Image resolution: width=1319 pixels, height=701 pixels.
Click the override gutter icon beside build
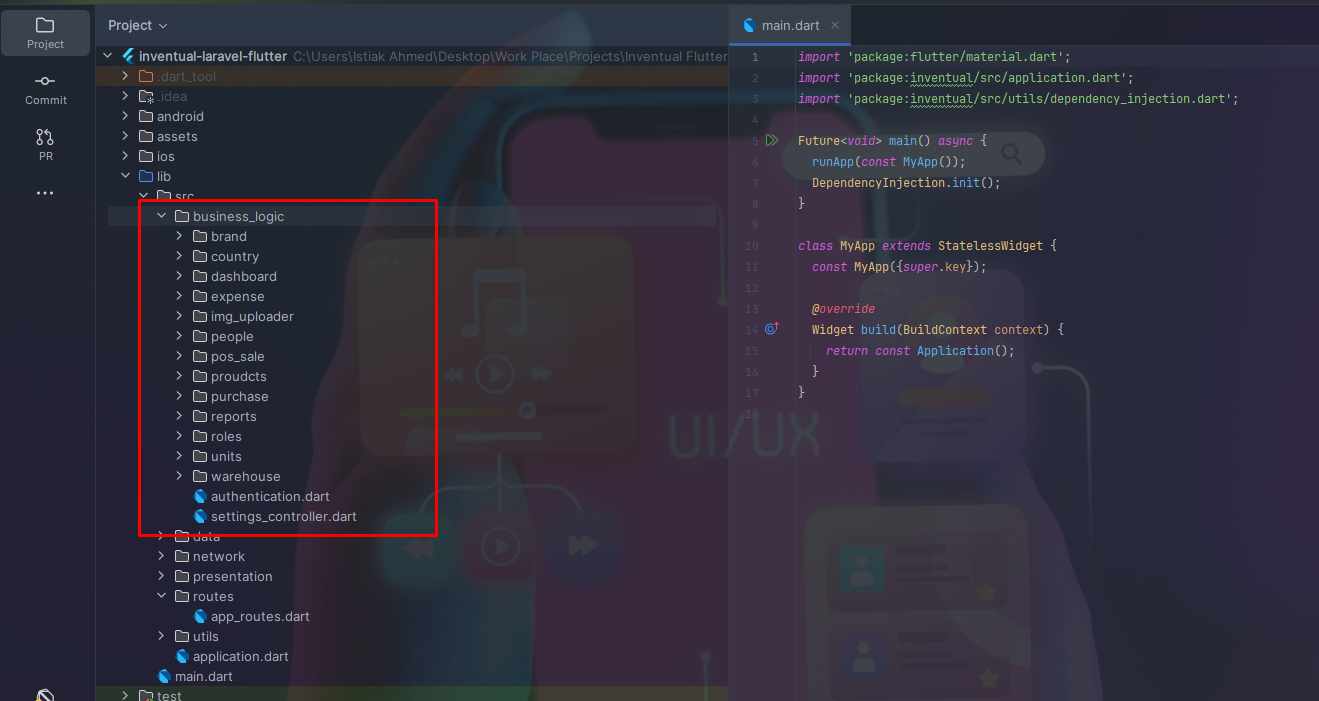(771, 329)
